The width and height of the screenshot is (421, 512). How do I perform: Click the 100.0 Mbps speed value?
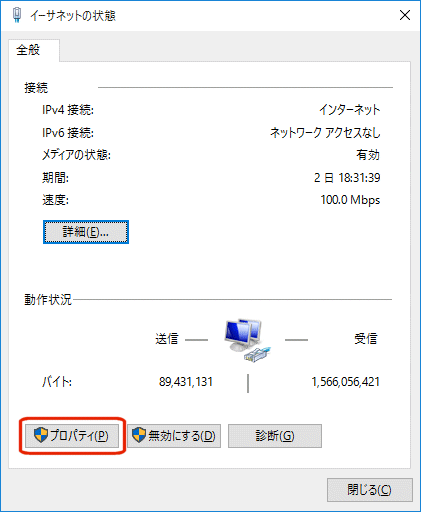(350, 200)
